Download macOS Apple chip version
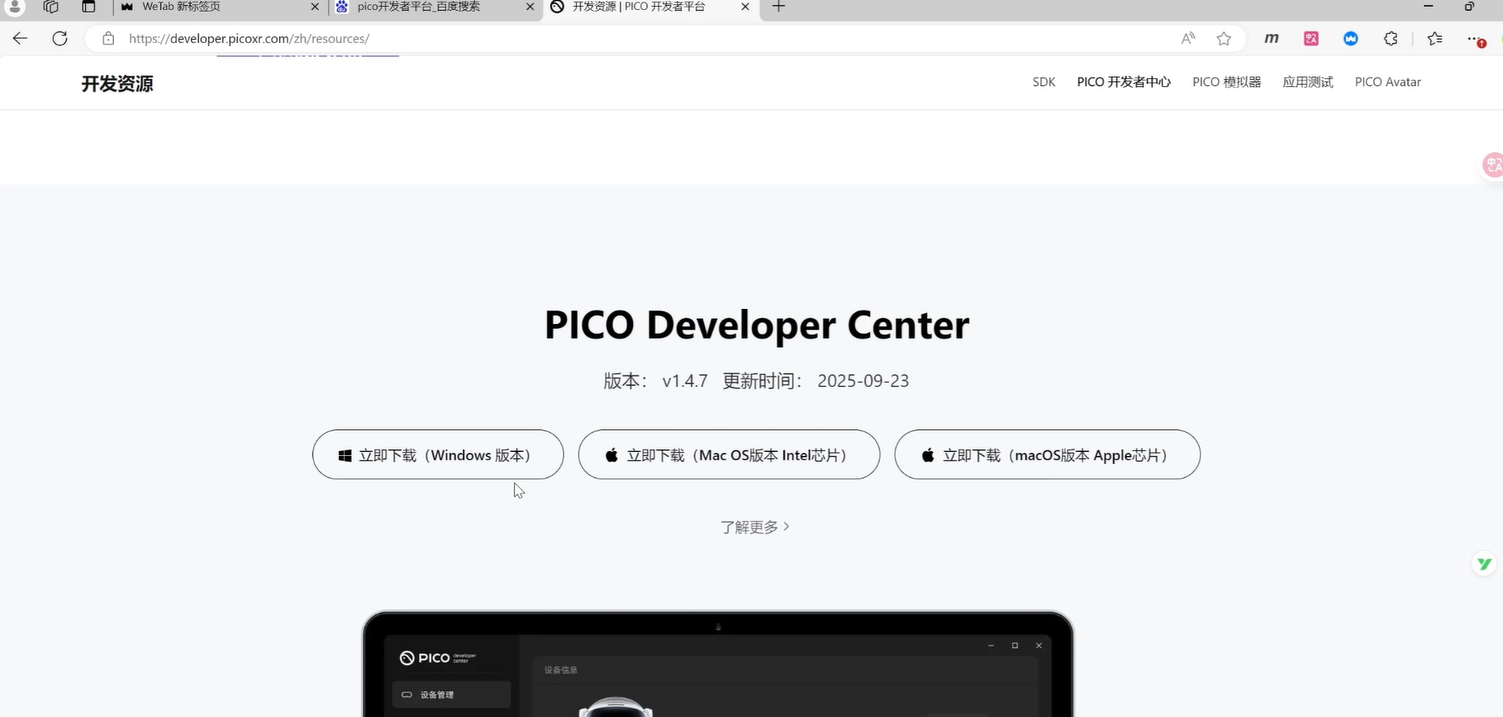The width and height of the screenshot is (1503, 717). click(x=1047, y=455)
